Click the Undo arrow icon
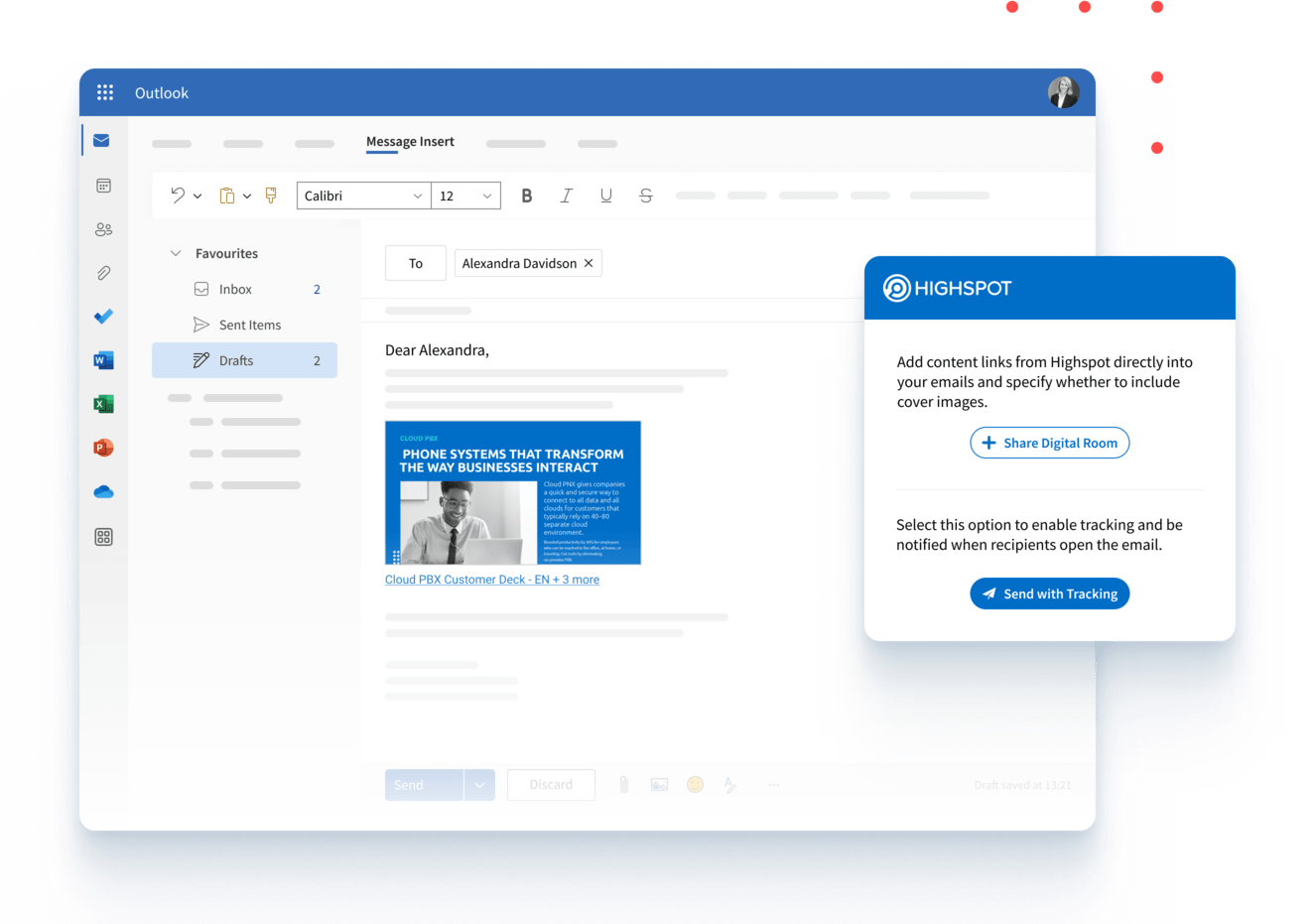 178,196
